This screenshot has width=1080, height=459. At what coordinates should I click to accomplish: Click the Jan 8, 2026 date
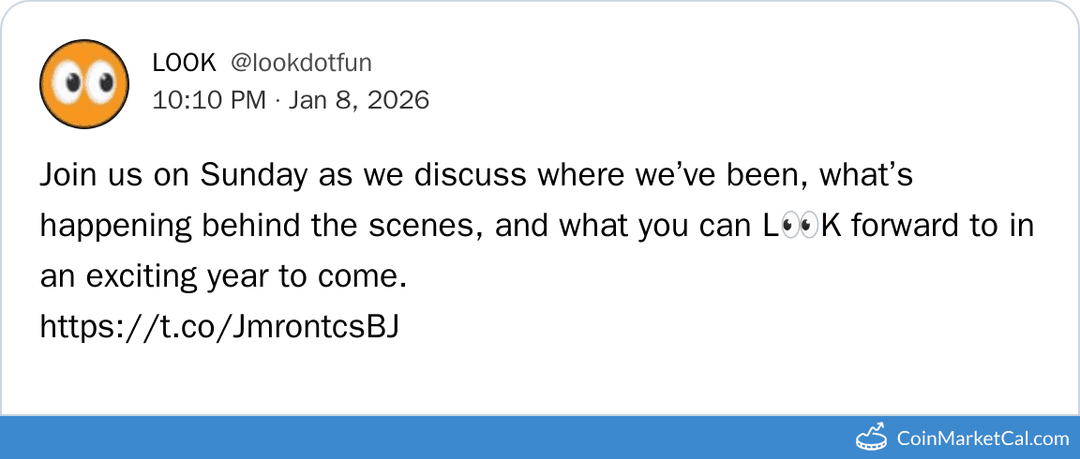[359, 100]
